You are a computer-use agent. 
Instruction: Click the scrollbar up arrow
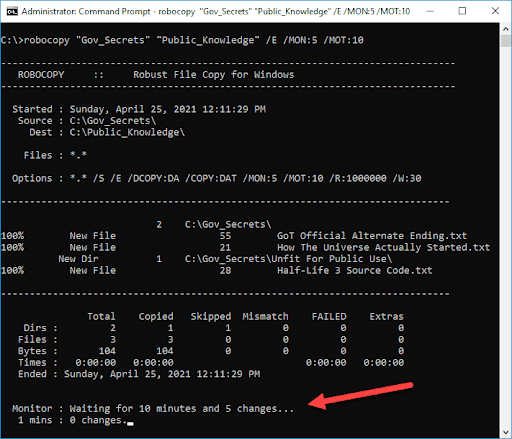coord(505,29)
